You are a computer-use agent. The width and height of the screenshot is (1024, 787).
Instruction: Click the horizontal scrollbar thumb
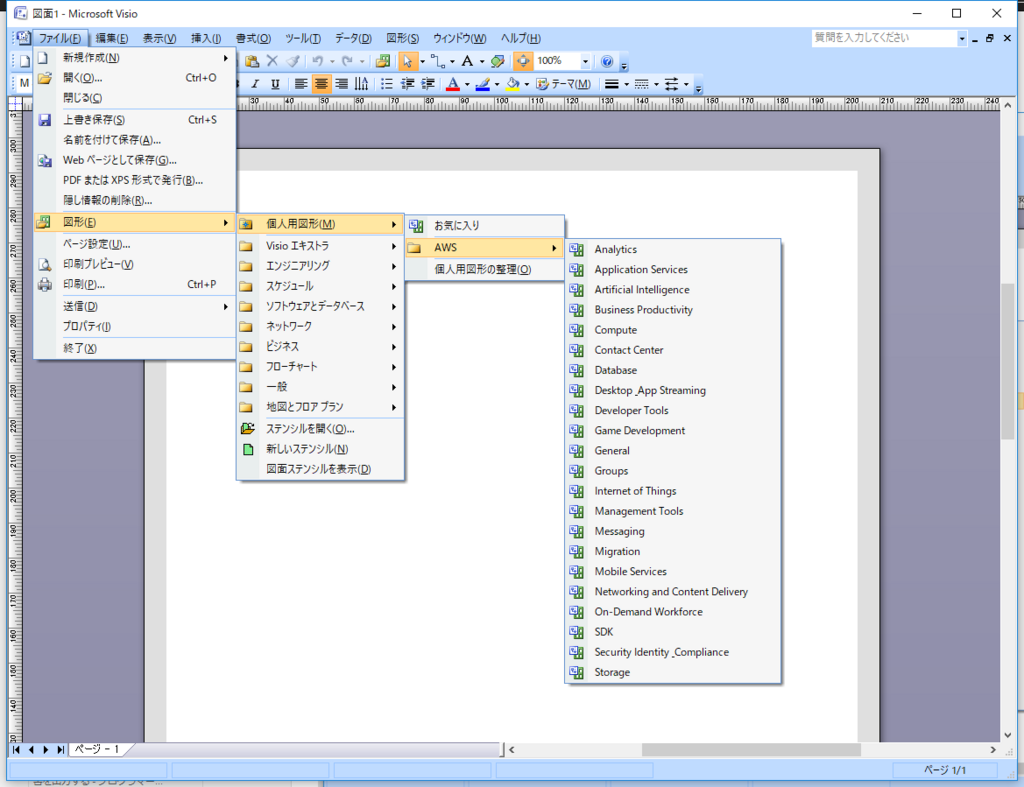pyautogui.click(x=751, y=750)
